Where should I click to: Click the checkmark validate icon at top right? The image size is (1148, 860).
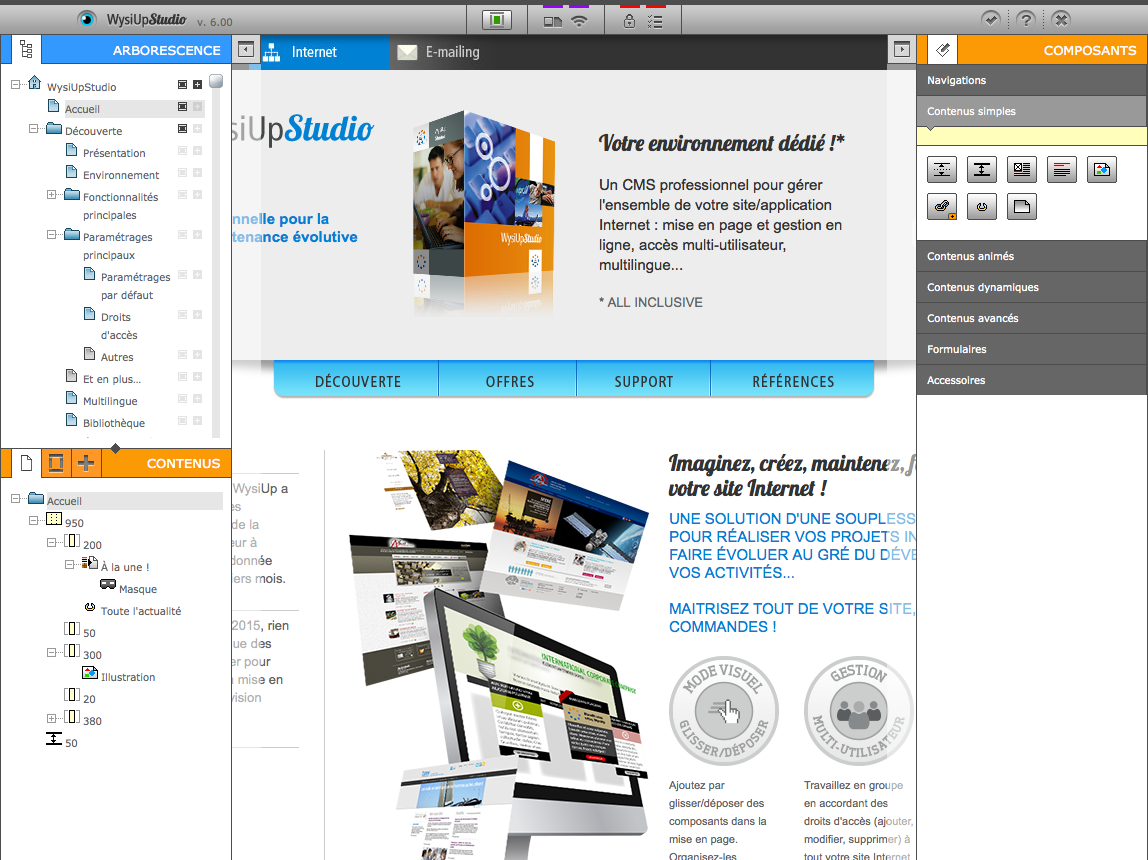tap(991, 20)
